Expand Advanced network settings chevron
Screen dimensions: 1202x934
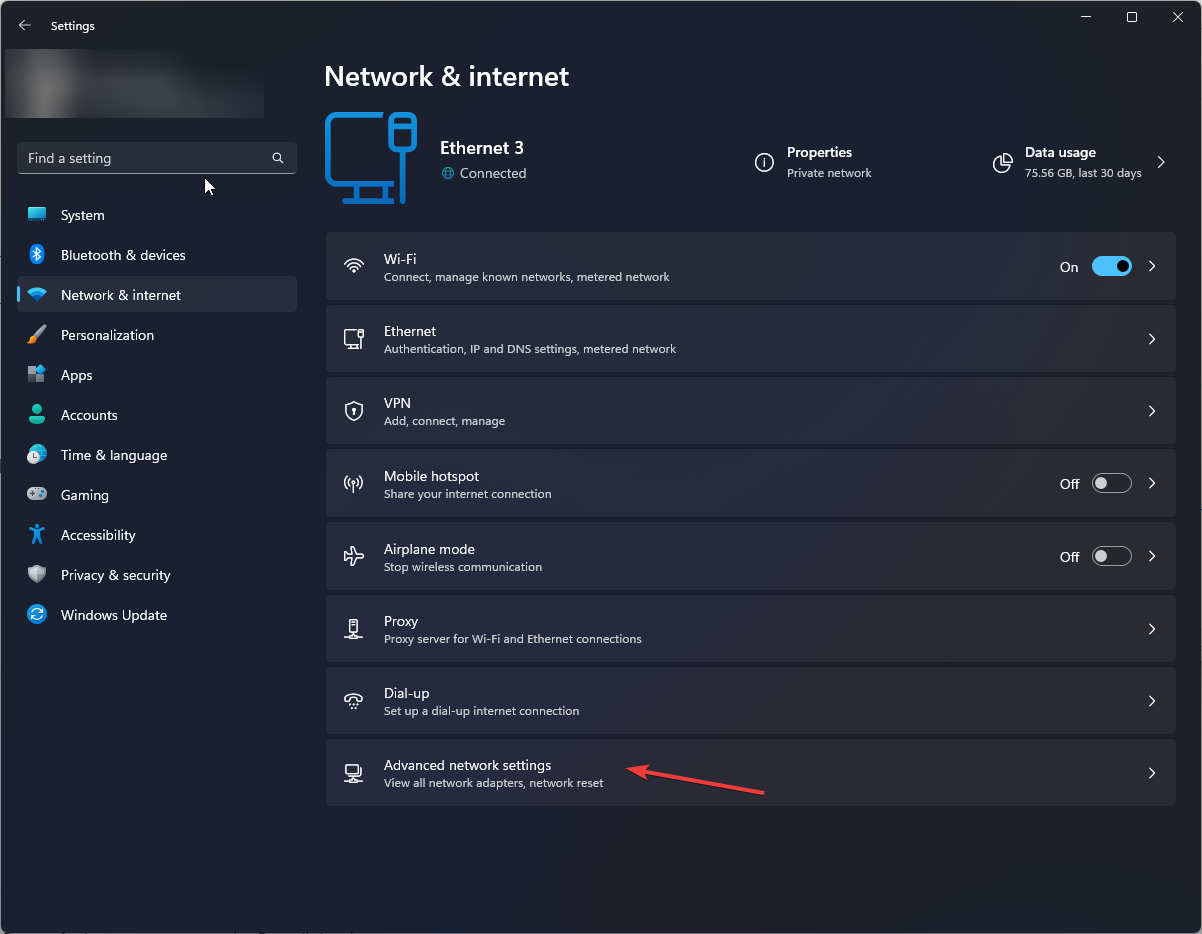1151,772
